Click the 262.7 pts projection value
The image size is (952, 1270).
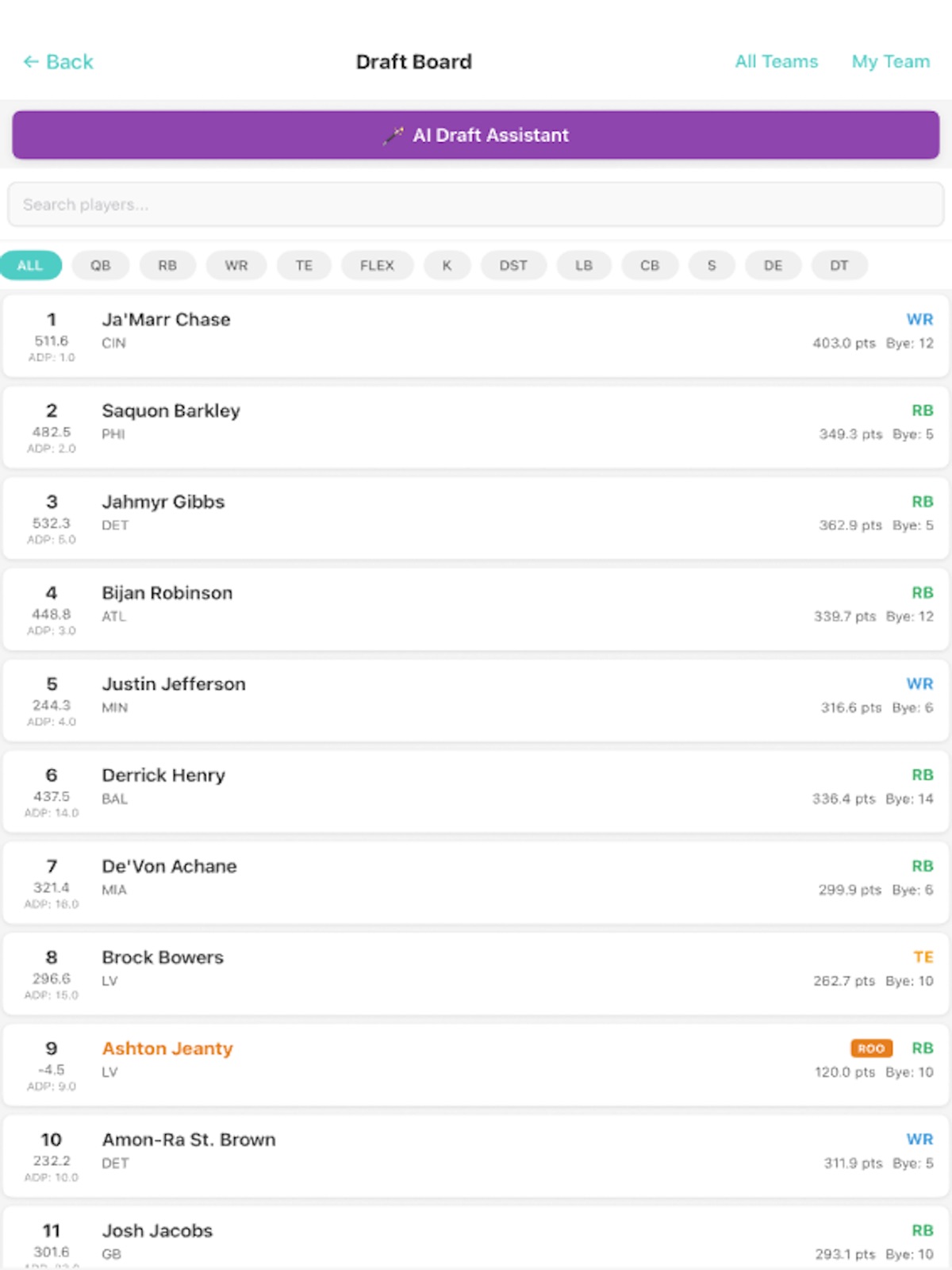(x=844, y=981)
